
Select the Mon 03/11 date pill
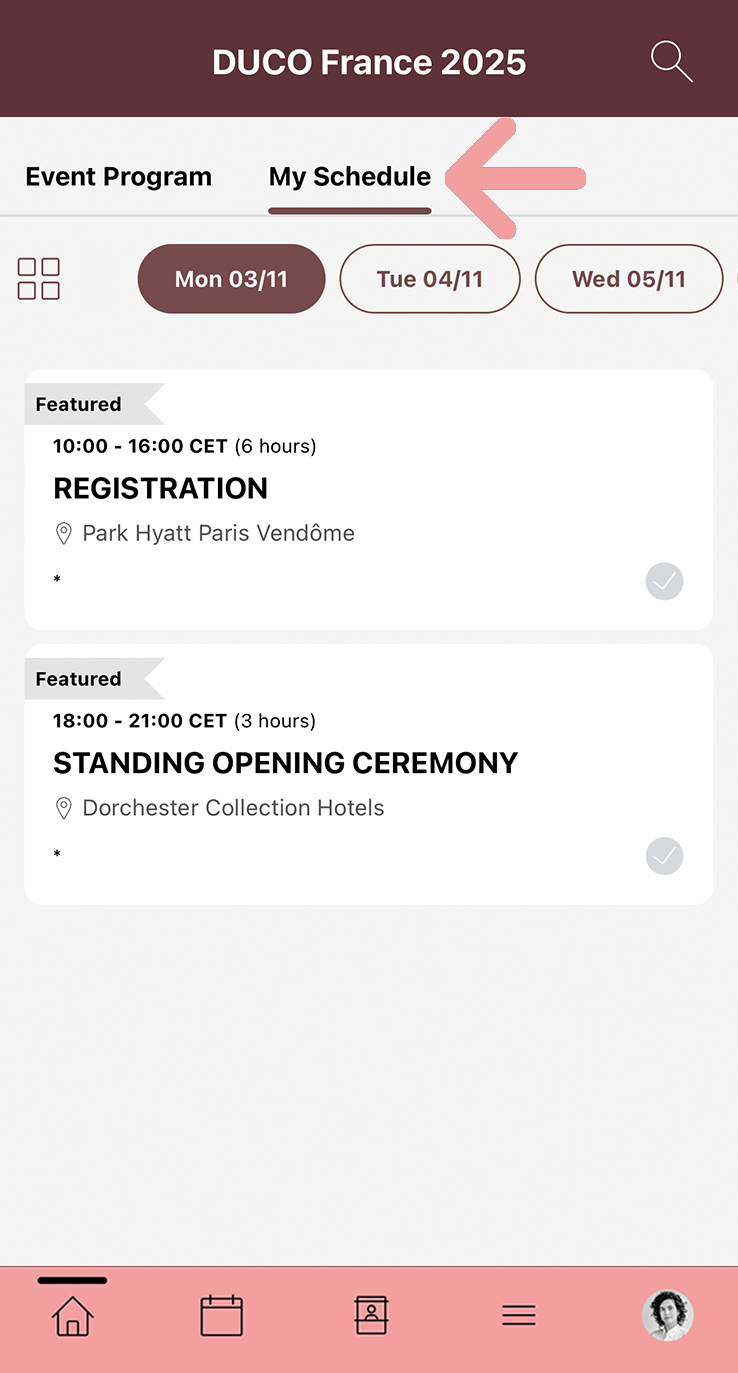tap(231, 279)
